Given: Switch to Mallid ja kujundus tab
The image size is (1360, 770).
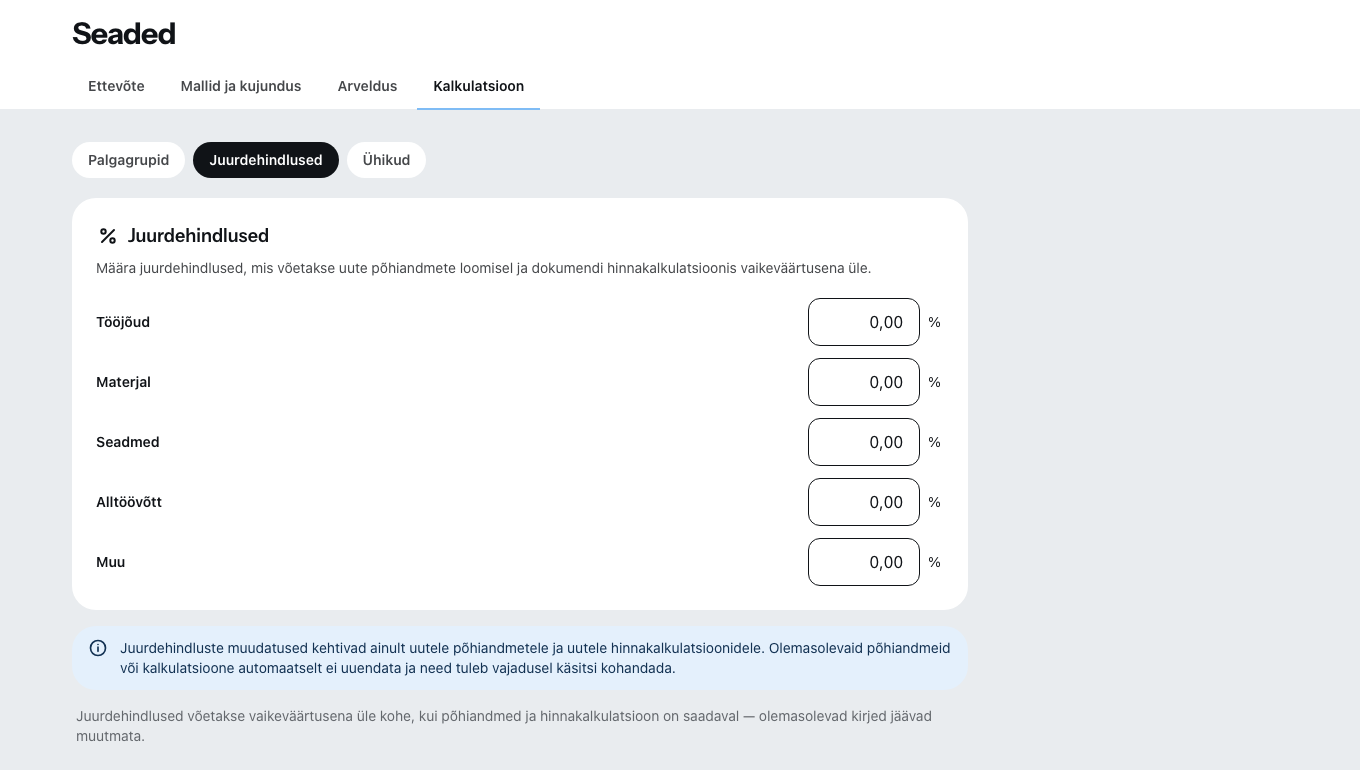Looking at the screenshot, I should tap(241, 86).
